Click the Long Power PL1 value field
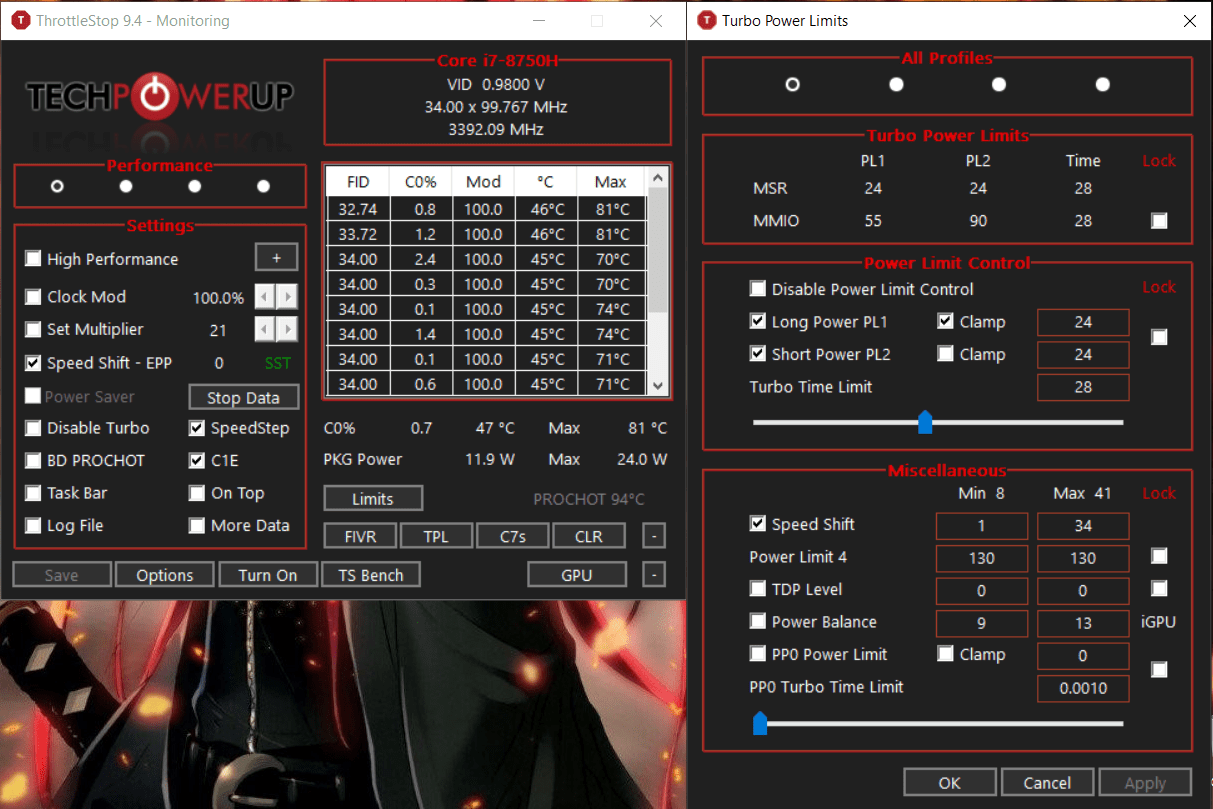The width and height of the screenshot is (1213, 809). [1083, 322]
